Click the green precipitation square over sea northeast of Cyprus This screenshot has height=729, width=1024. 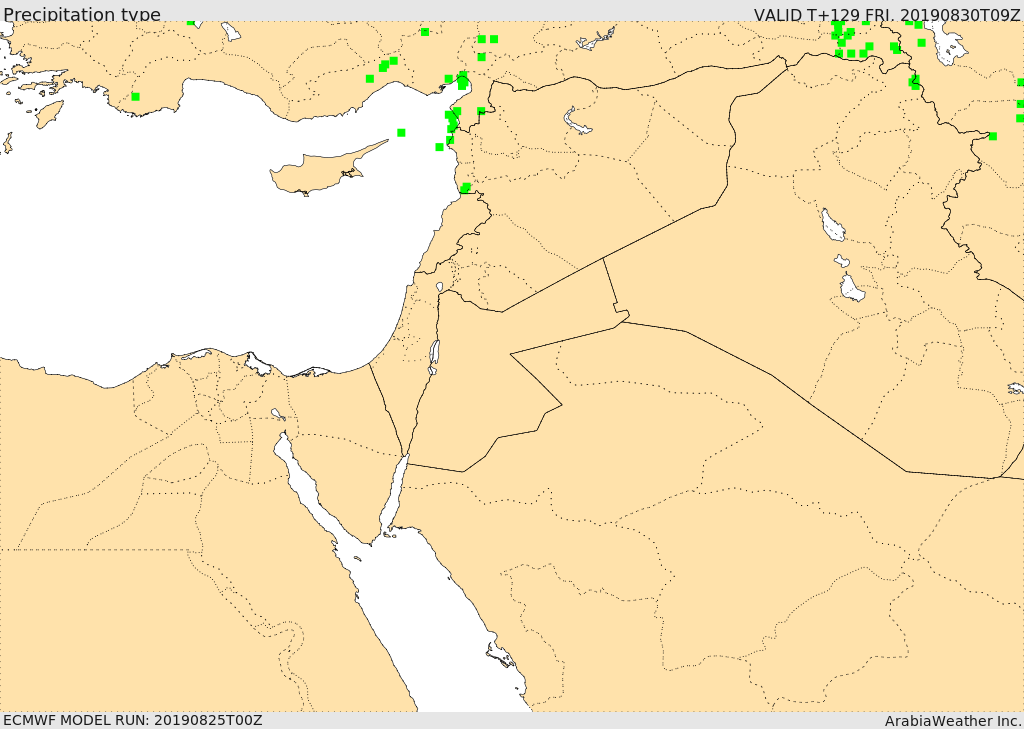click(401, 133)
